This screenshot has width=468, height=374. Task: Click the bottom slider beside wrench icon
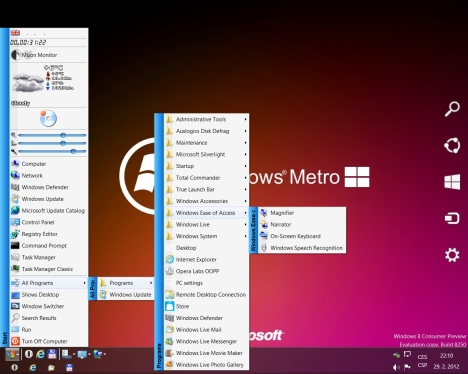[52, 151]
